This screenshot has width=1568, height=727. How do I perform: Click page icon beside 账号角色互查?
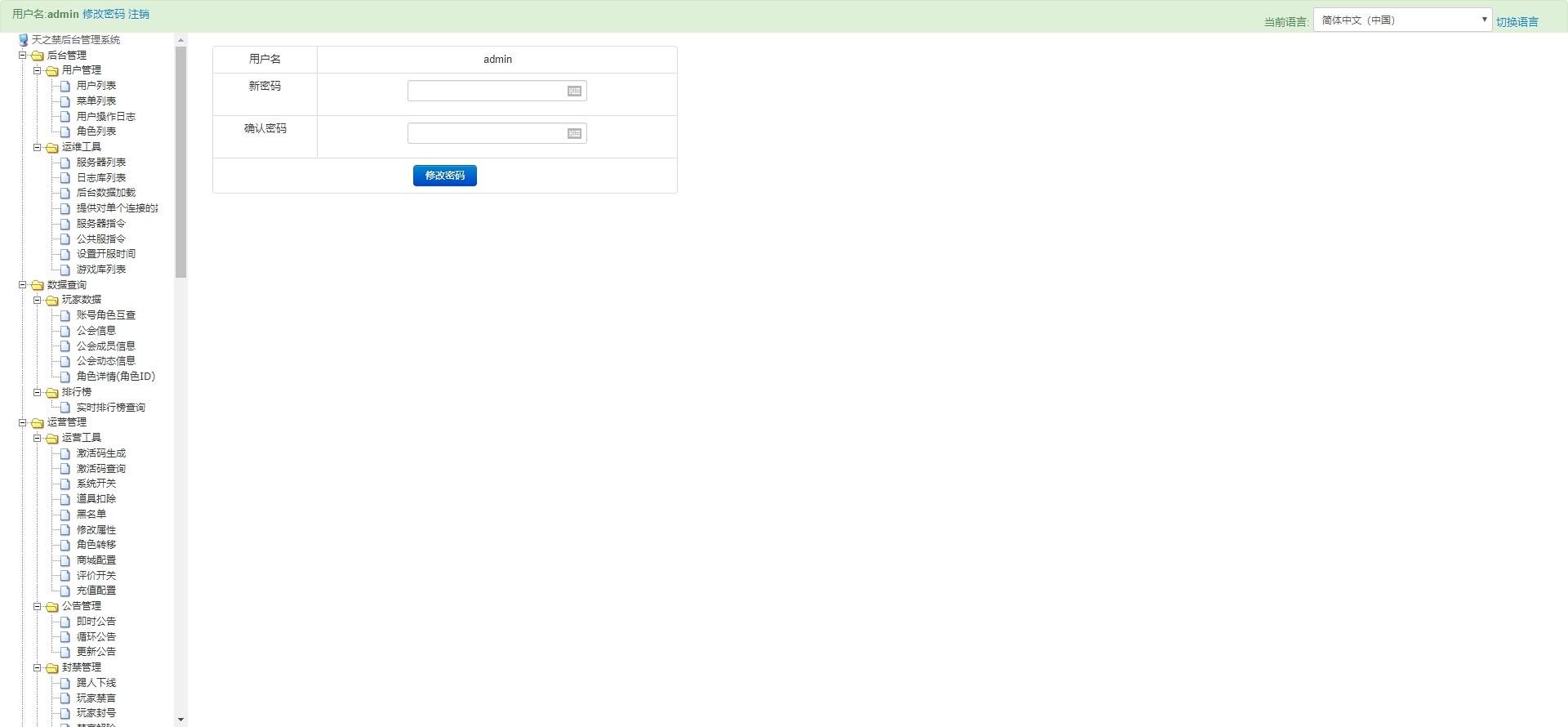coord(65,315)
